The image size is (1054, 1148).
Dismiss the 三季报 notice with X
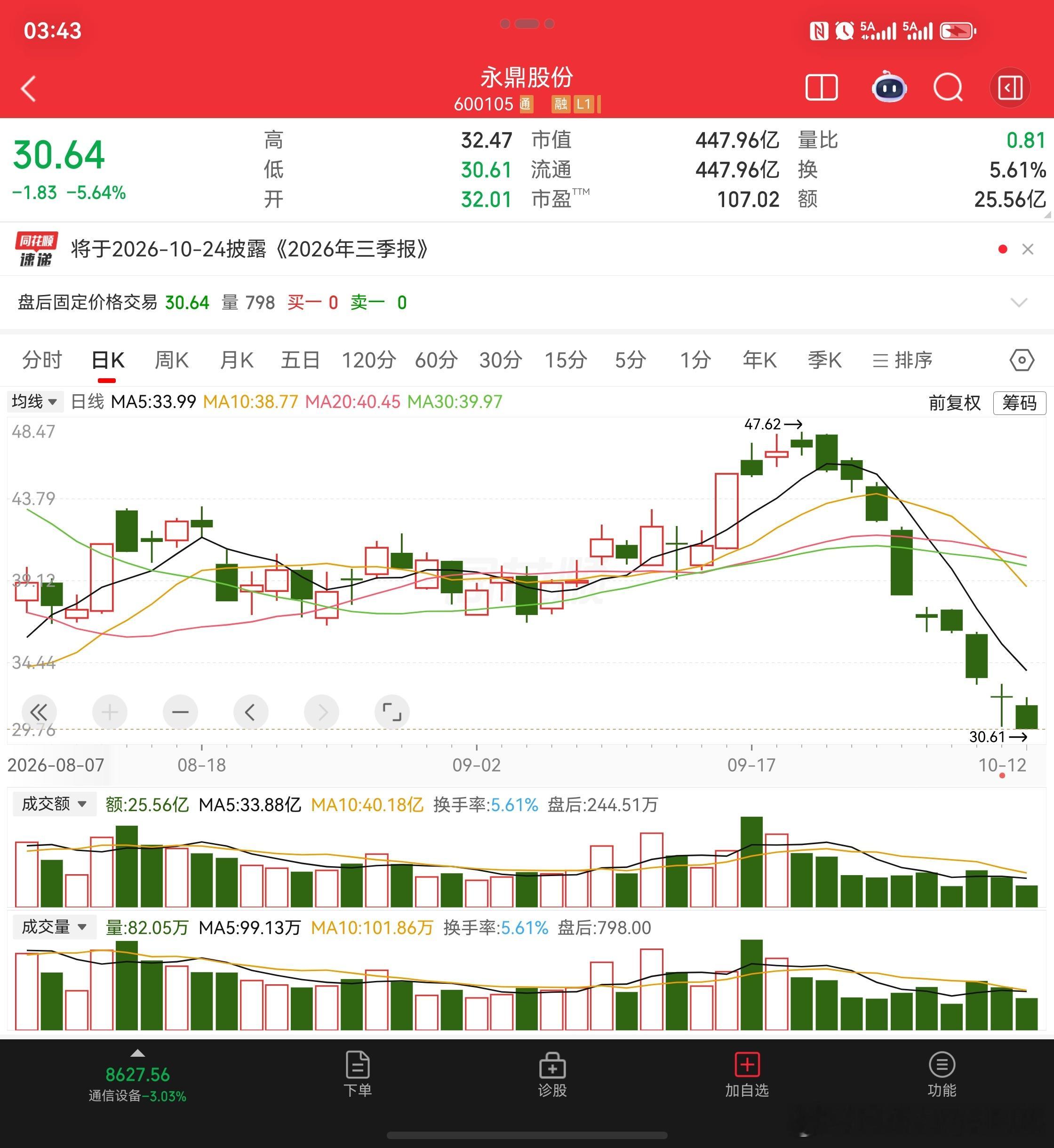(x=1028, y=249)
